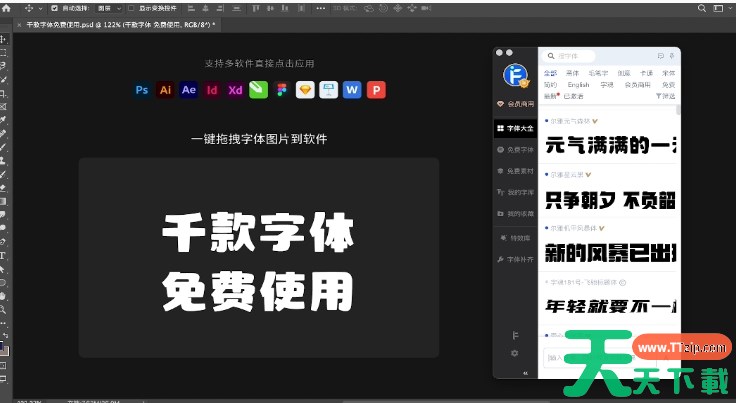Open 免费字体 in the sidebar

(x=515, y=150)
